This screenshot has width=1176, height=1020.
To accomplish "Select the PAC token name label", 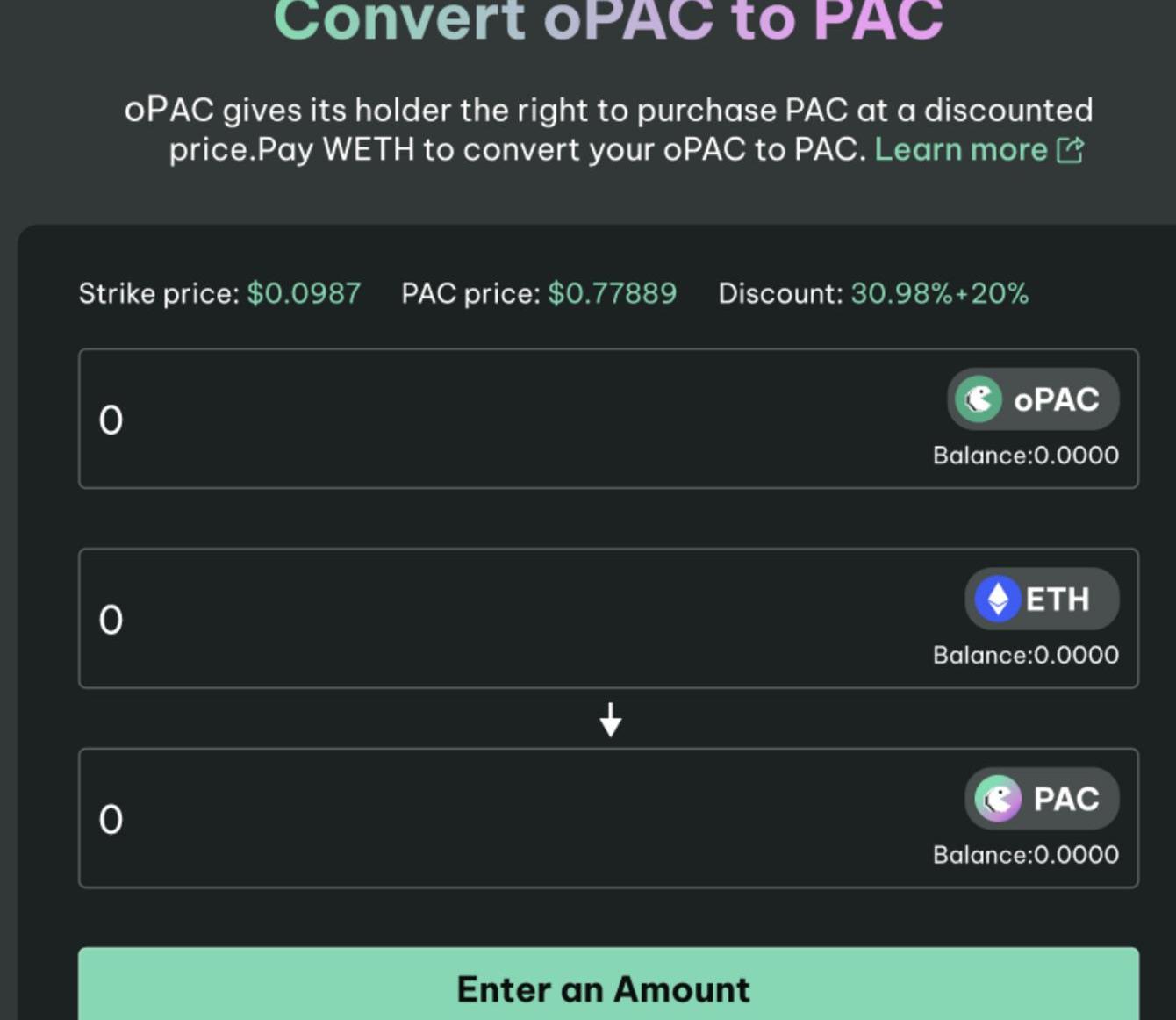I will click(1065, 799).
